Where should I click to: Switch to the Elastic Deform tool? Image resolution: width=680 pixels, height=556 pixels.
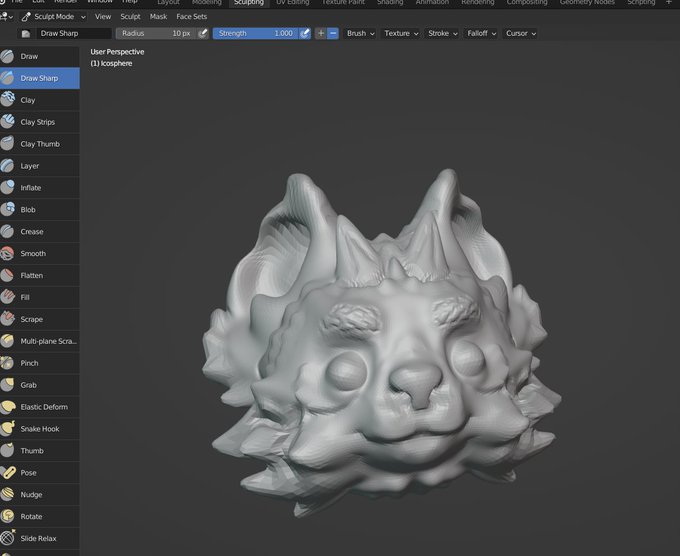(x=39, y=407)
